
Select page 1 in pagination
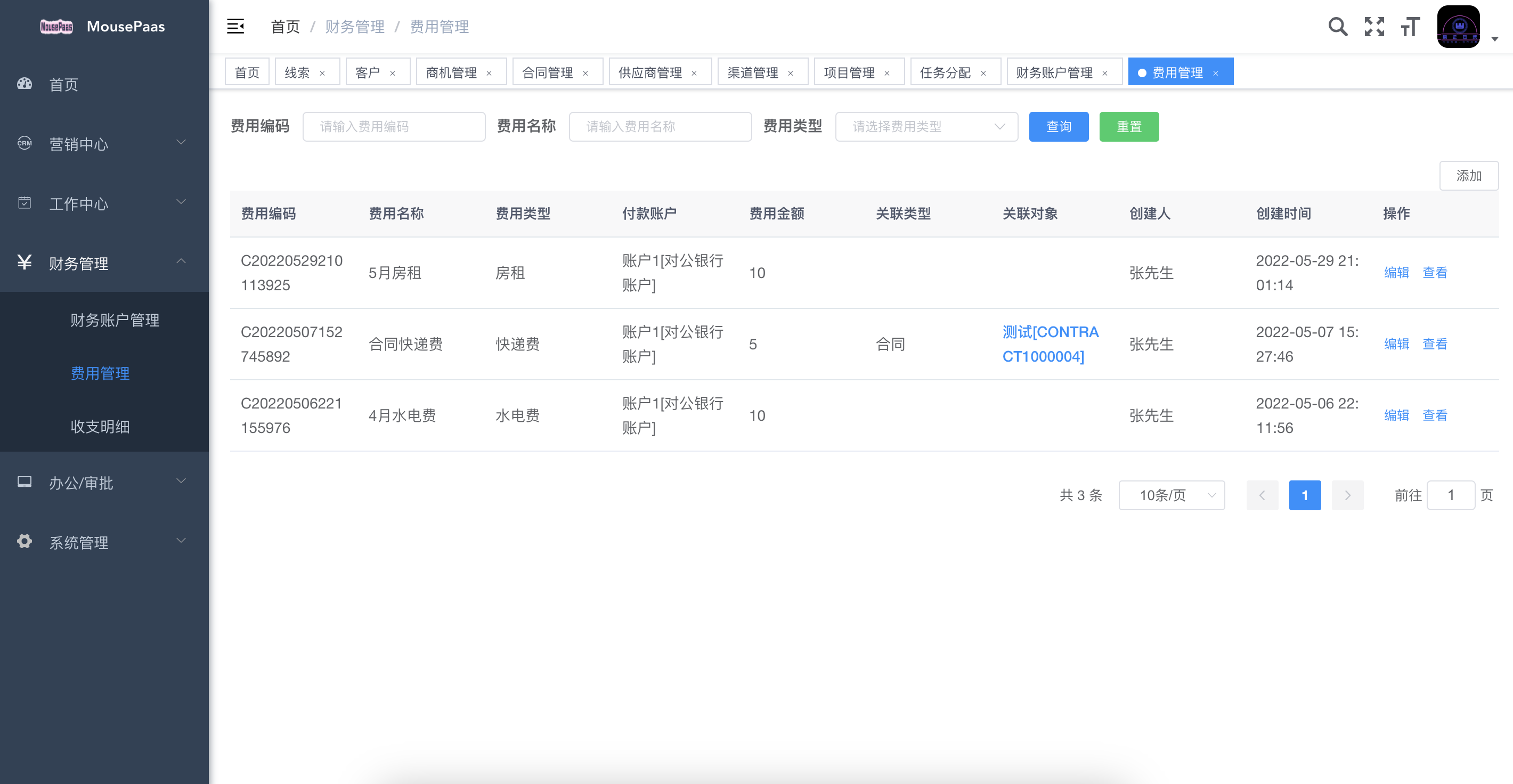click(1305, 495)
